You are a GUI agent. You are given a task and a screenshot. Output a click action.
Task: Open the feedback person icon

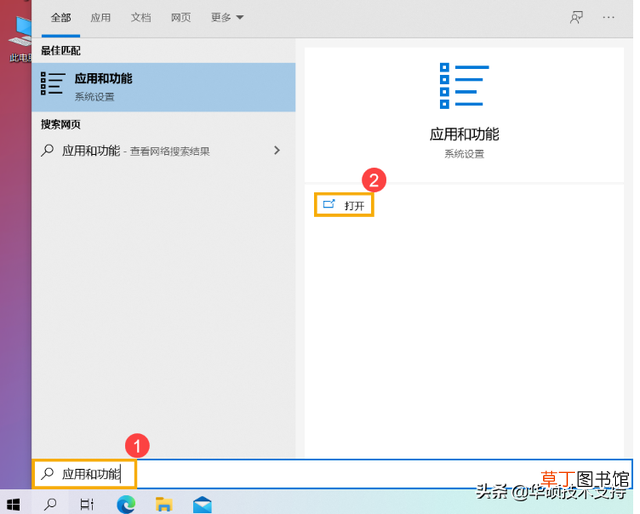[x=576, y=18]
